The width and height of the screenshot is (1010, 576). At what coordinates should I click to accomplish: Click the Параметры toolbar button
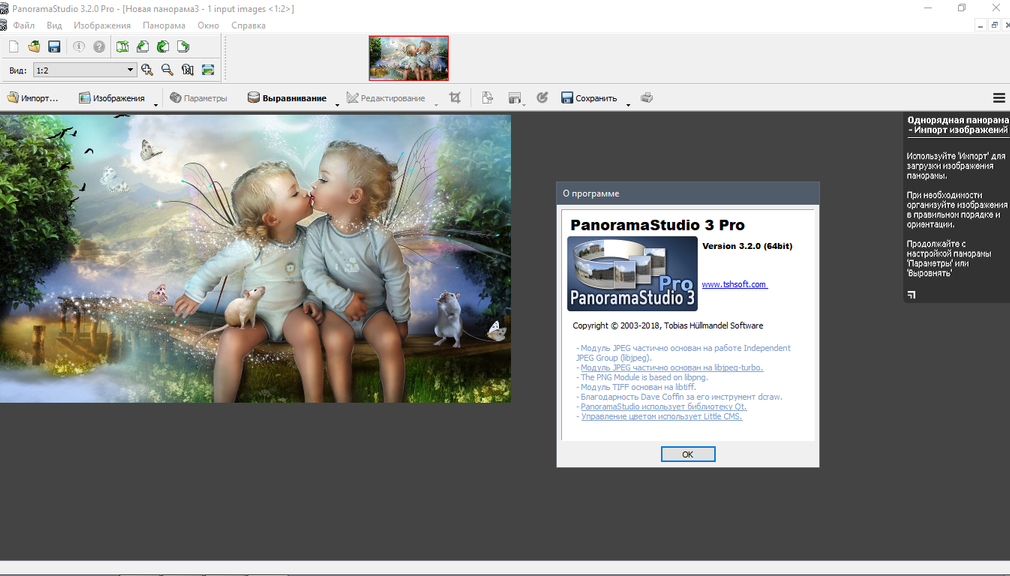(x=198, y=98)
